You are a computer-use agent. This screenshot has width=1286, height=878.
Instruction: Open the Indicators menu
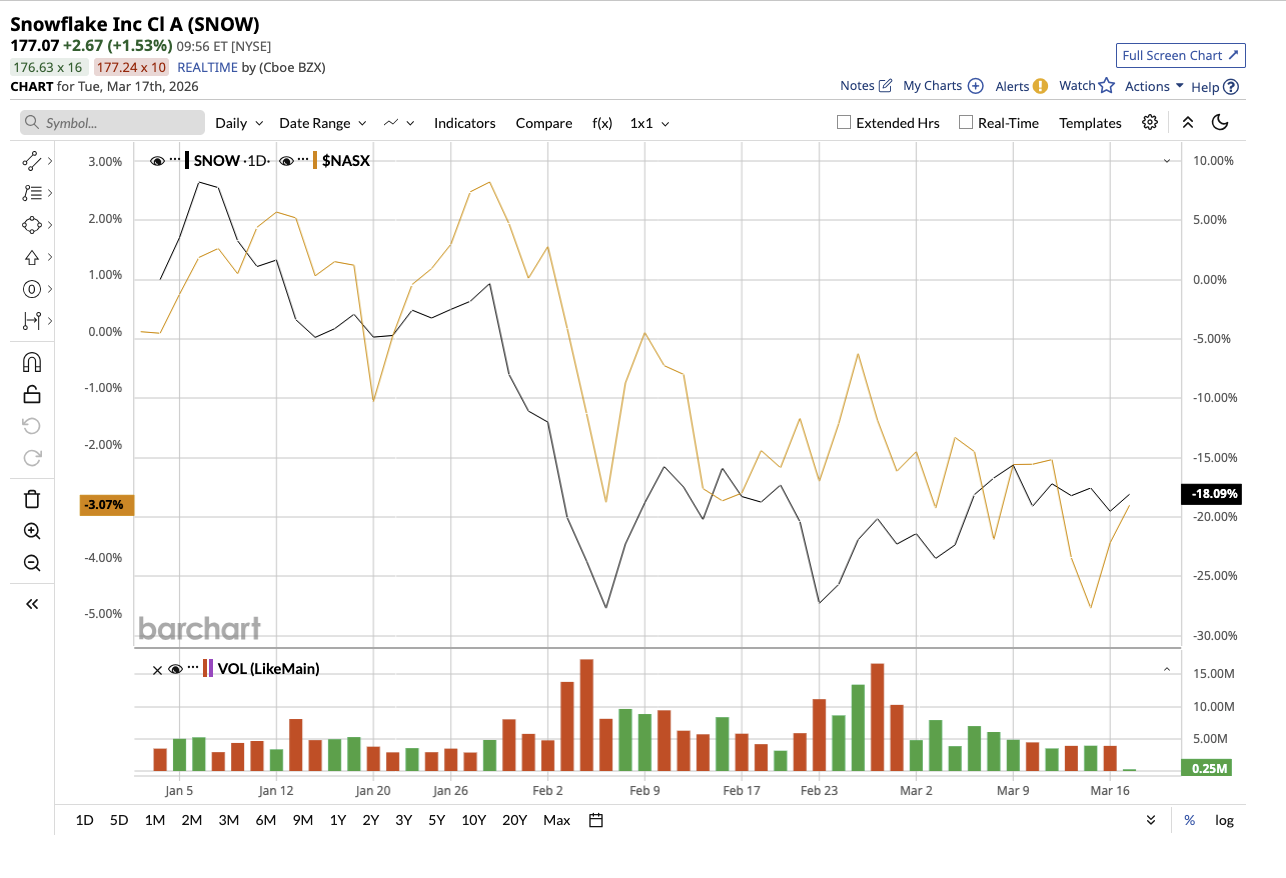point(465,123)
